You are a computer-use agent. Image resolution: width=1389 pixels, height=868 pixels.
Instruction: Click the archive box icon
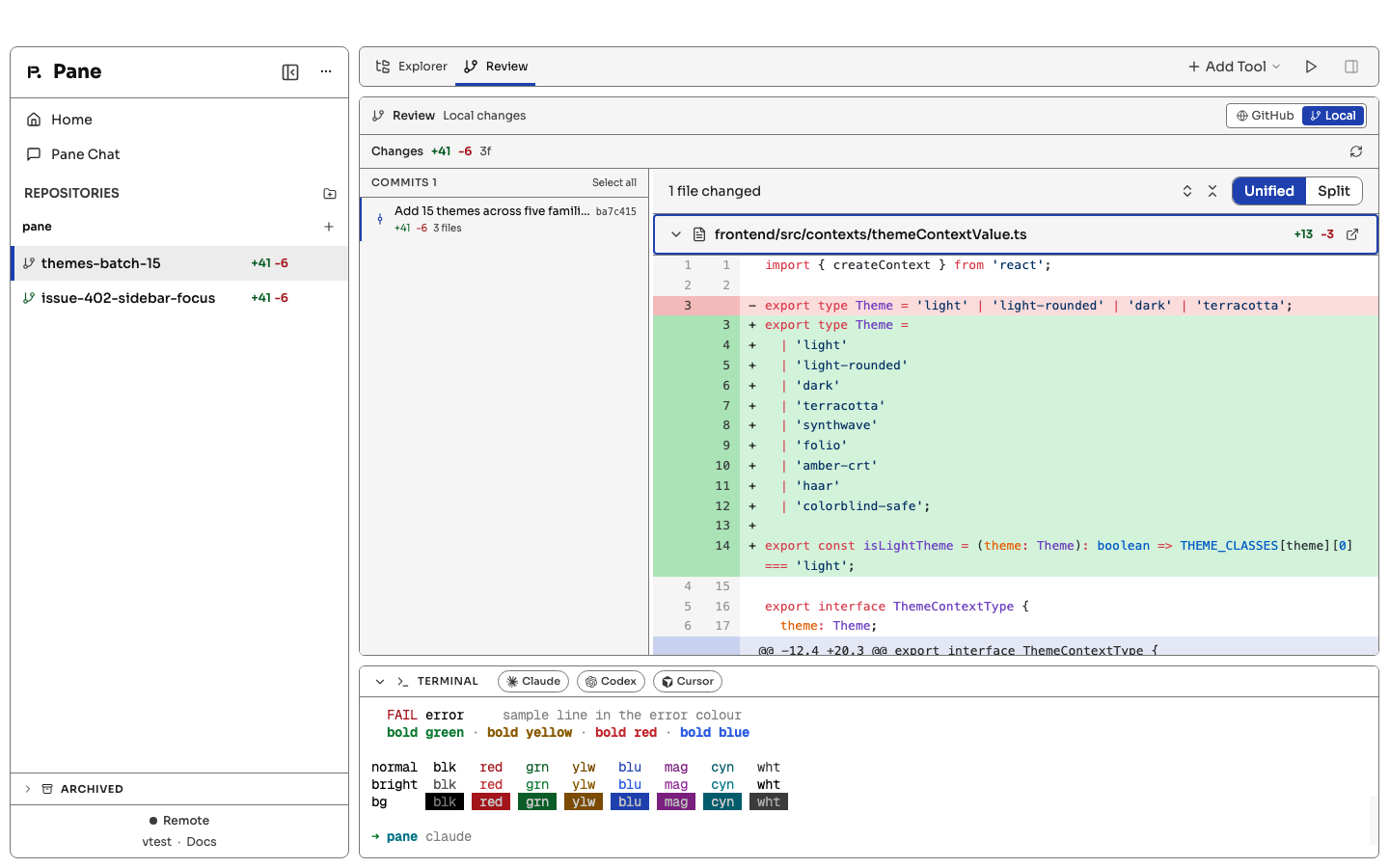point(47,789)
